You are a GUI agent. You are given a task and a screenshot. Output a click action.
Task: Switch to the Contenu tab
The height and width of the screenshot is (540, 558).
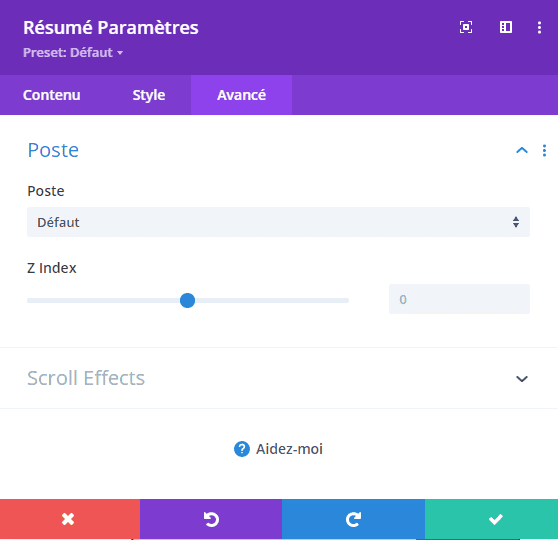click(x=52, y=95)
